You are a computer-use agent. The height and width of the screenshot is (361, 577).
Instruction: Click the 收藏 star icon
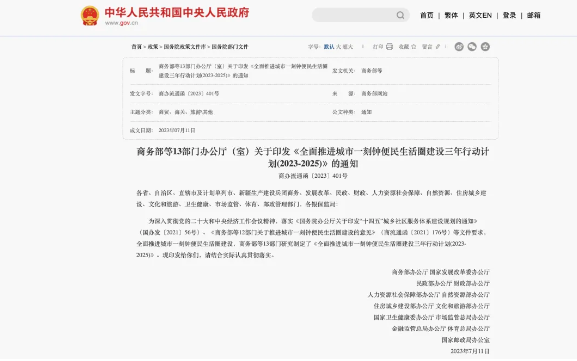tap(414, 47)
